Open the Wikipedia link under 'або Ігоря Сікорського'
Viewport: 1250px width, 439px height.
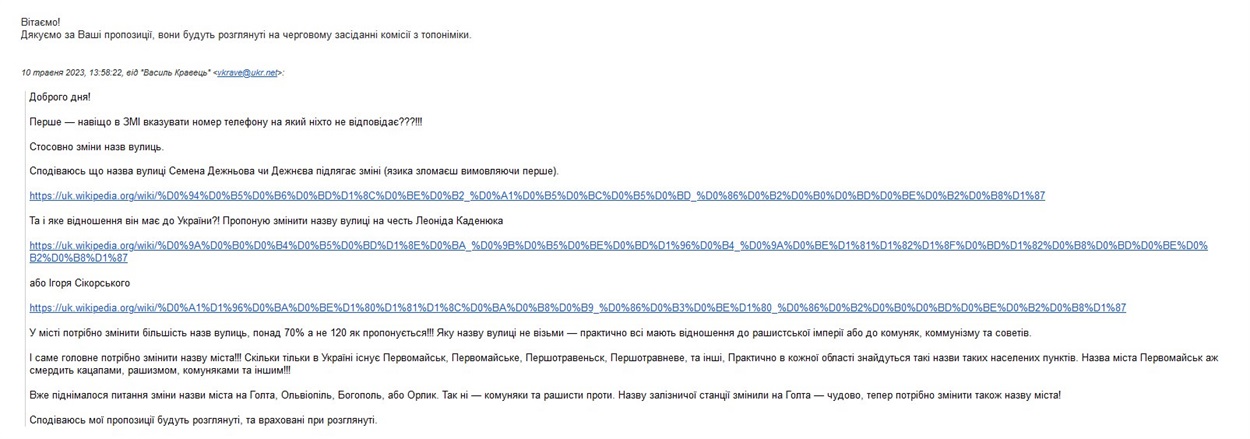point(577,308)
